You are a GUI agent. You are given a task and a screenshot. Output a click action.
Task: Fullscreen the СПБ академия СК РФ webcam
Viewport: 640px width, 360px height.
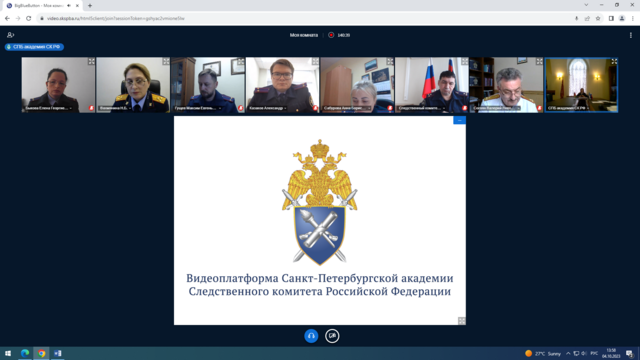tap(614, 62)
